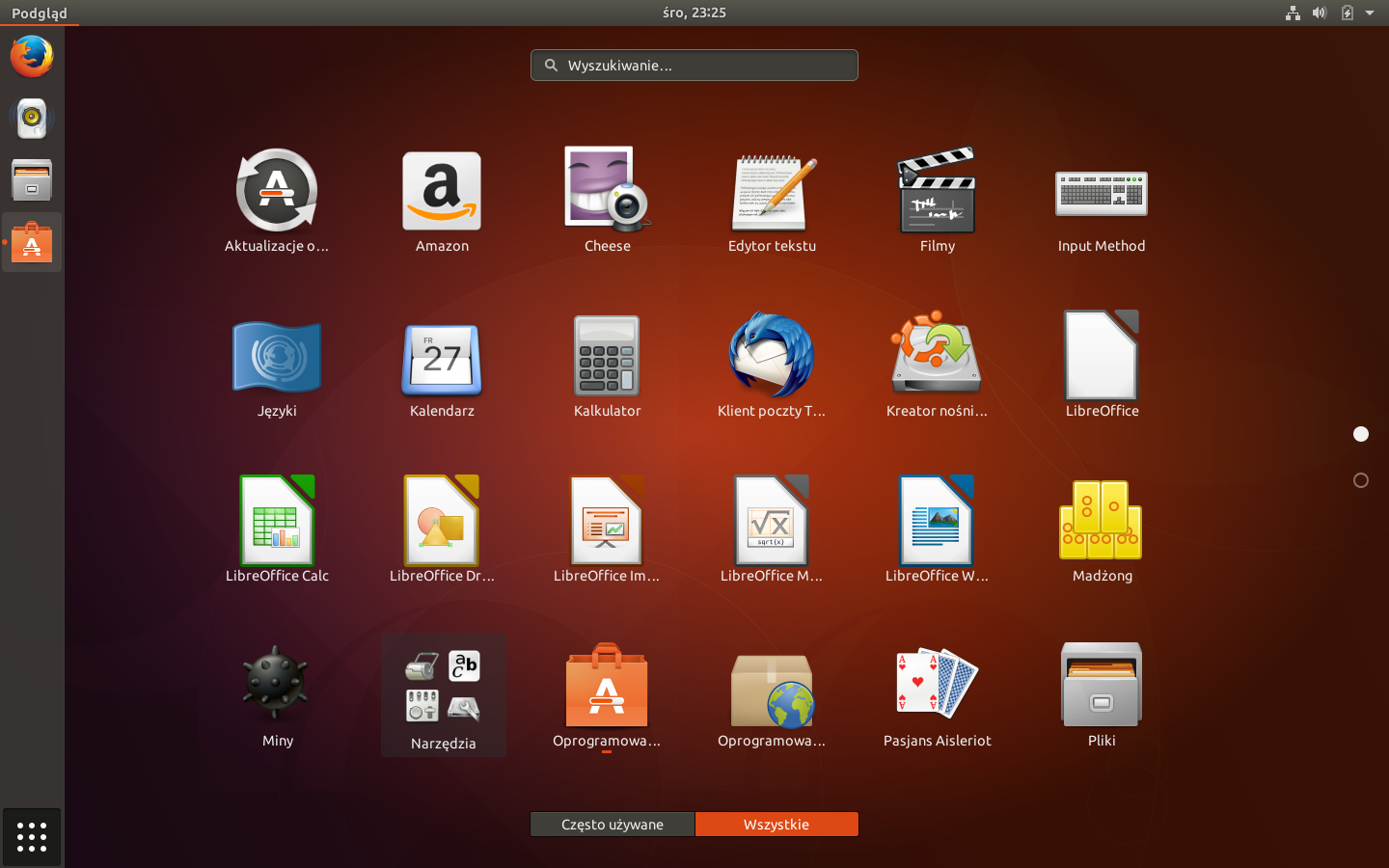The width and height of the screenshot is (1389, 868).
Task: Launch Edytor tekstu text editor
Action: point(772,201)
